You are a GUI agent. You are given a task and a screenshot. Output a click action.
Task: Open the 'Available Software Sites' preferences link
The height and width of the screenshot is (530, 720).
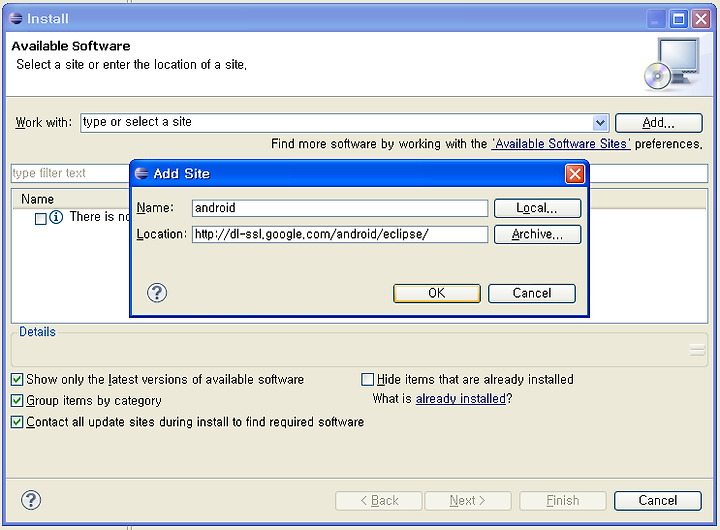561,144
